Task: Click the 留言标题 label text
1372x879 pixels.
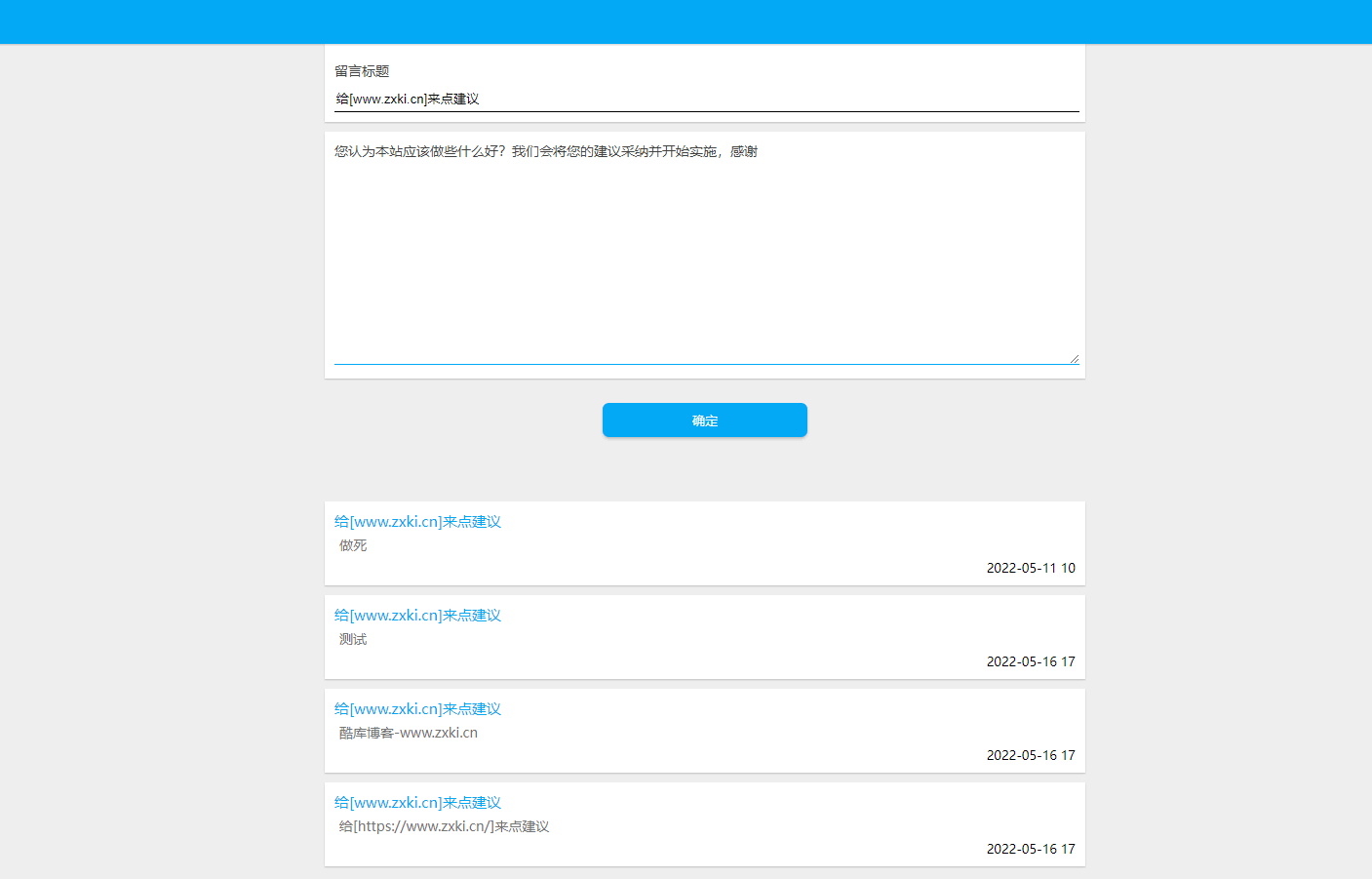Action: pos(362,71)
